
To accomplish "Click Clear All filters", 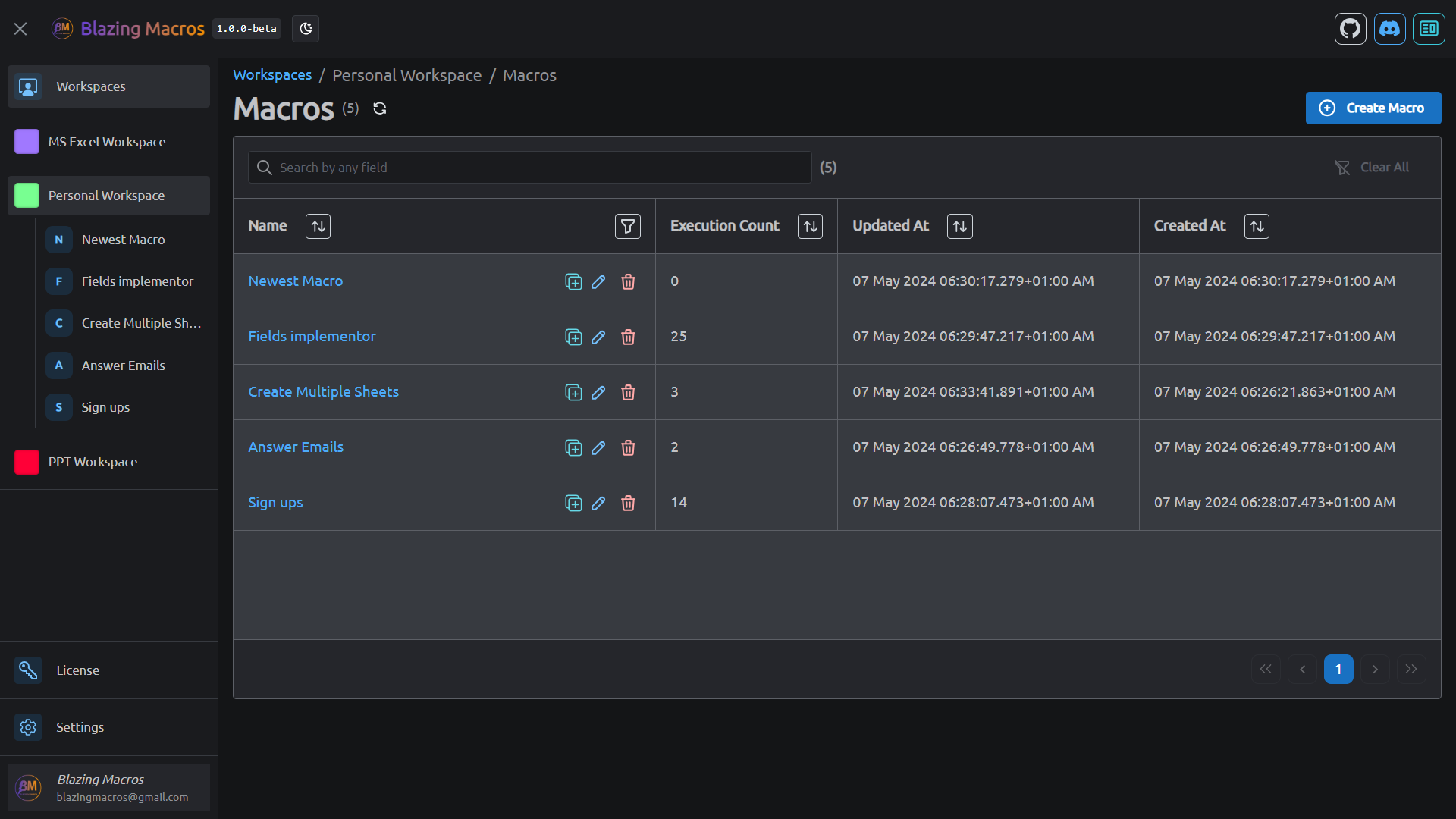I will click(1372, 167).
